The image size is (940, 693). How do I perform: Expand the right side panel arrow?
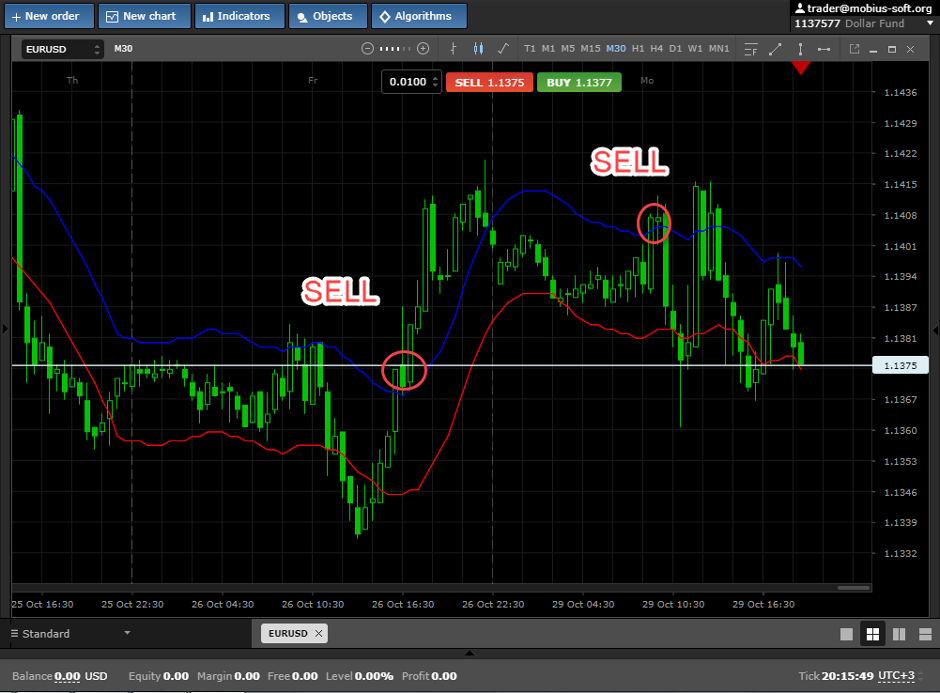tap(935, 329)
